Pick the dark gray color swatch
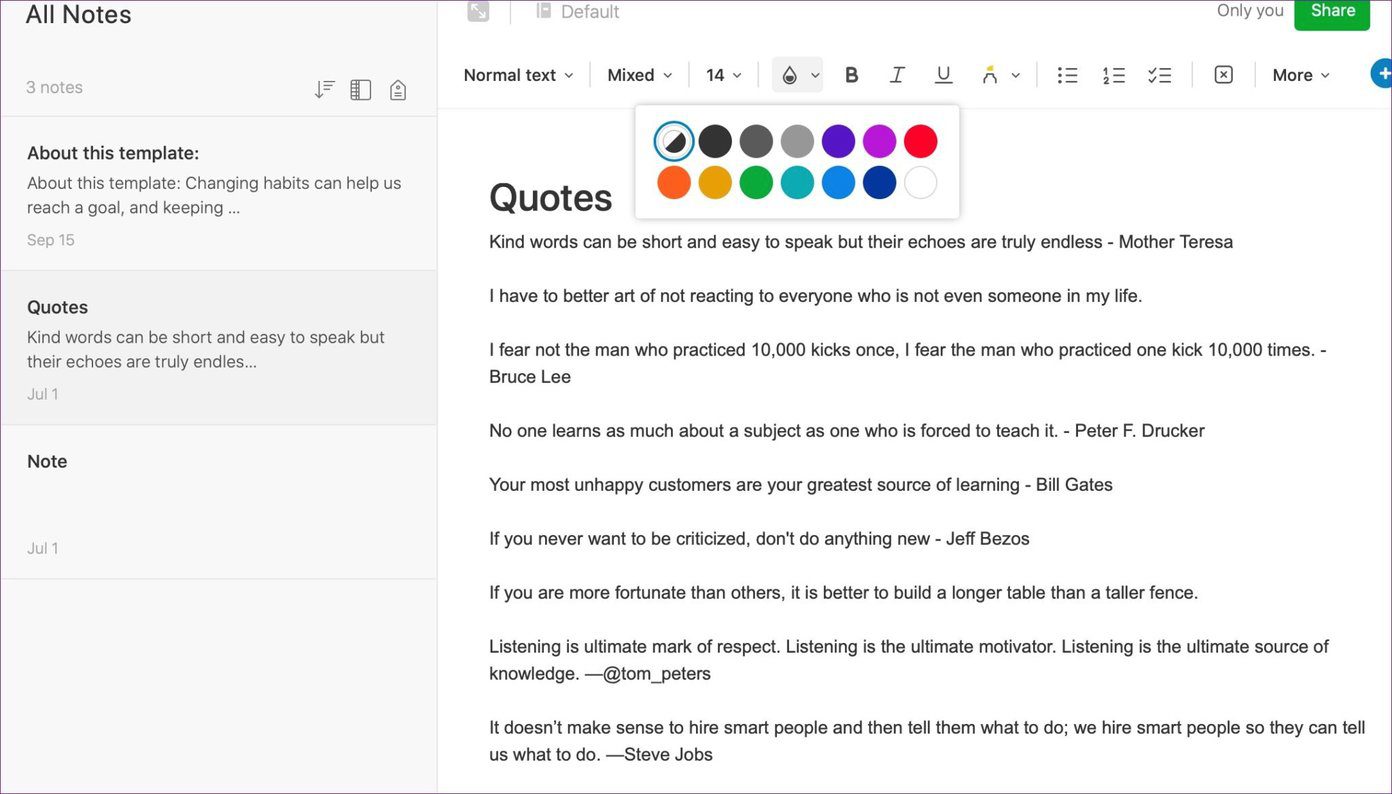This screenshot has width=1392, height=794. tap(756, 142)
